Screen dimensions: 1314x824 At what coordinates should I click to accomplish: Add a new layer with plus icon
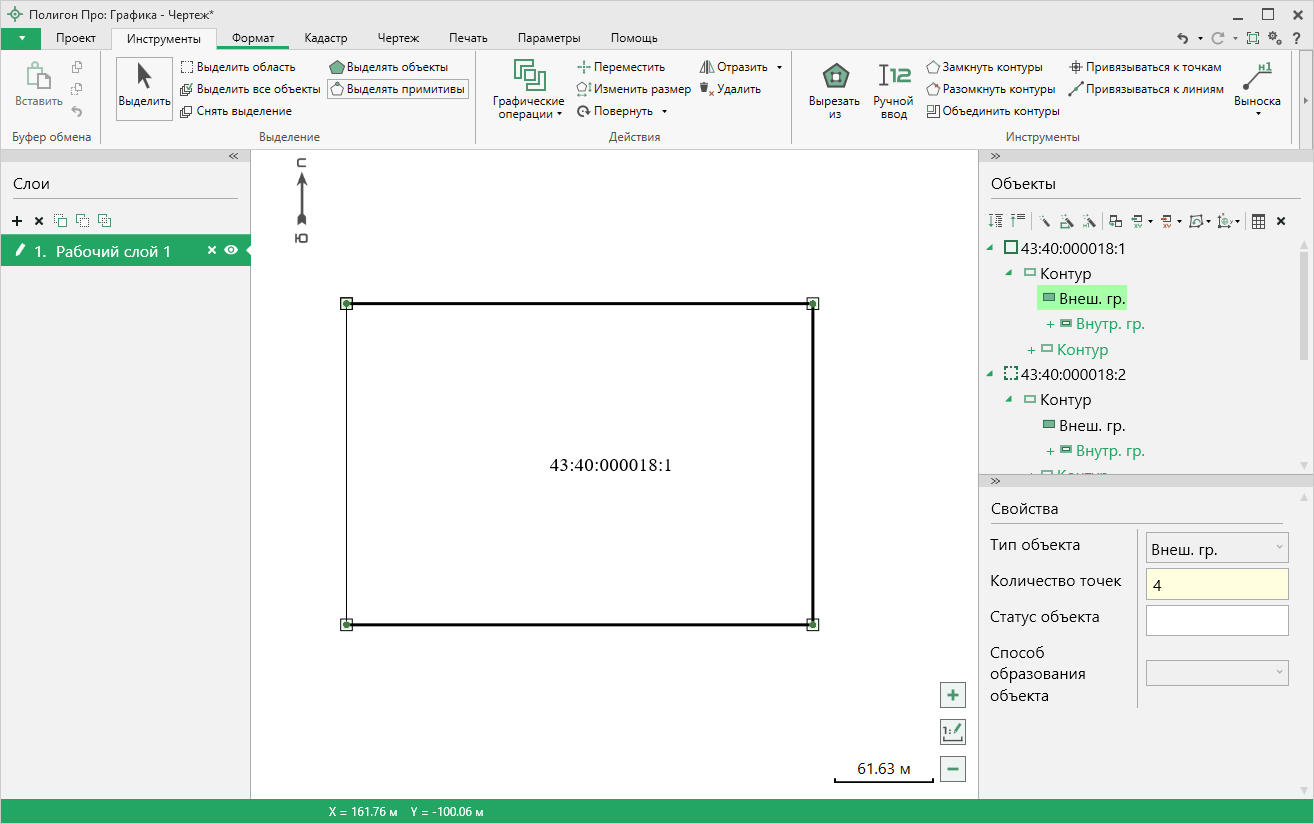17,221
